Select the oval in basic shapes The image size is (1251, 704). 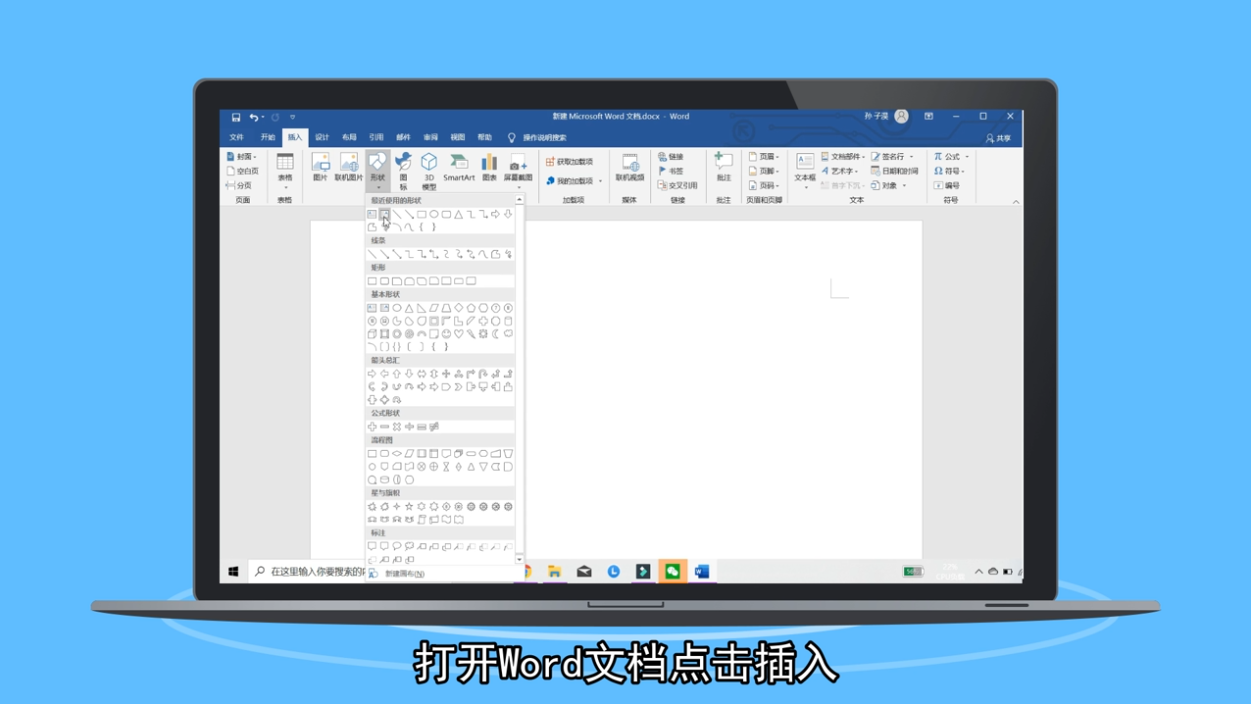click(397, 307)
